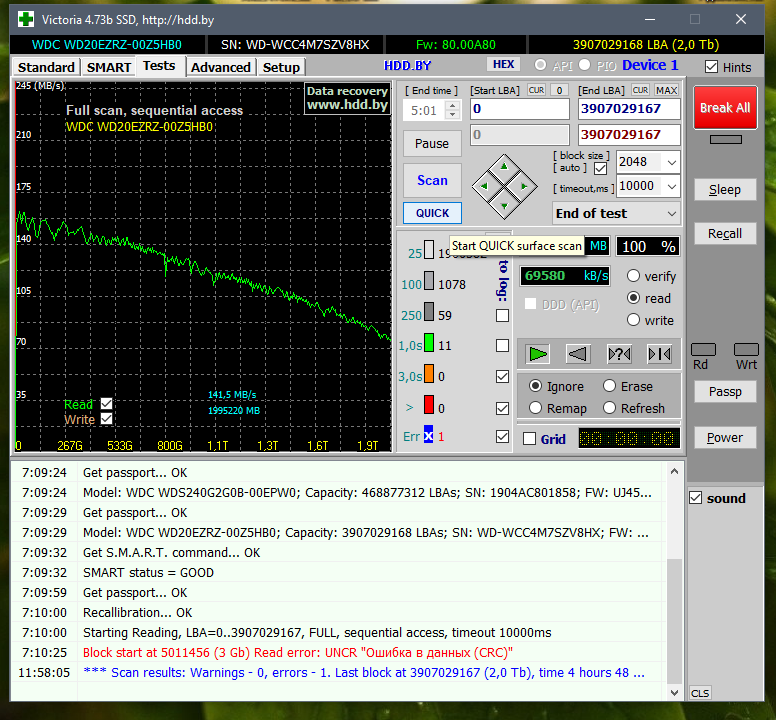
Task: Select the read radio button
Action: (633, 297)
